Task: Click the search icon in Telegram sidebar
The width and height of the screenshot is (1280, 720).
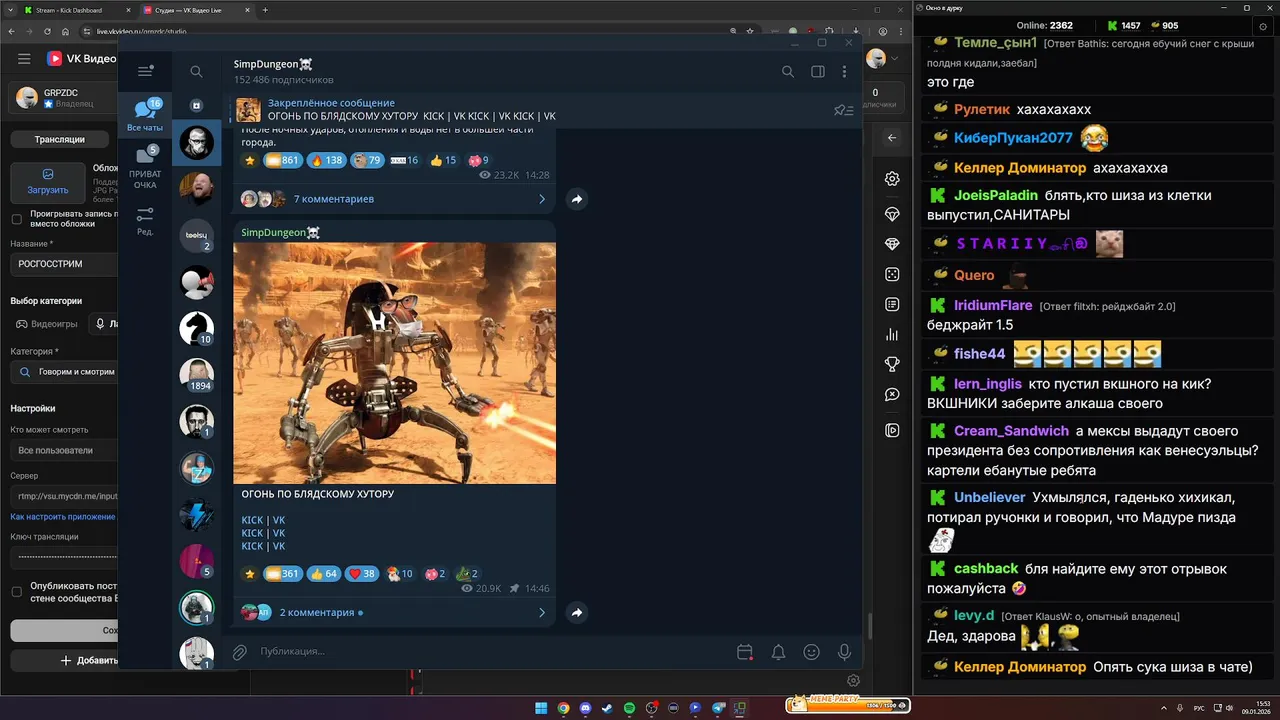Action: 196,71
